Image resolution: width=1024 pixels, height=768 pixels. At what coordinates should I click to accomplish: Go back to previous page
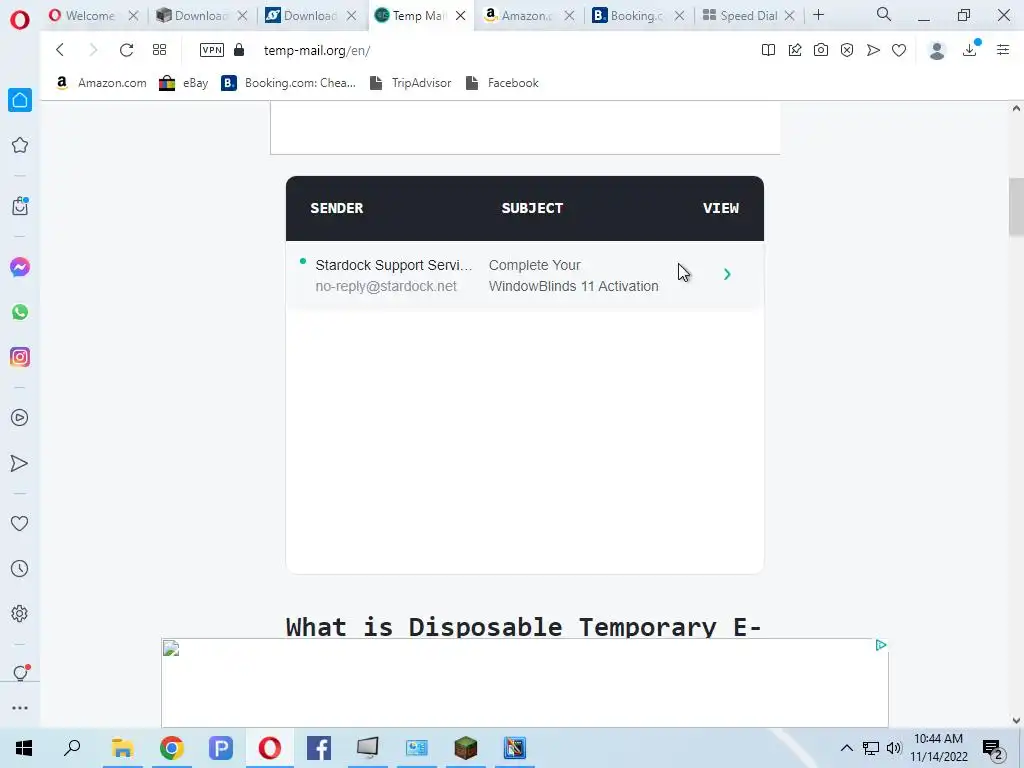(60, 50)
